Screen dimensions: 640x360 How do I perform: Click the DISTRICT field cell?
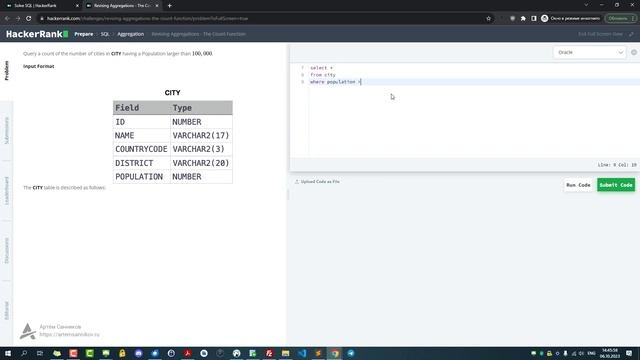[x=141, y=163]
